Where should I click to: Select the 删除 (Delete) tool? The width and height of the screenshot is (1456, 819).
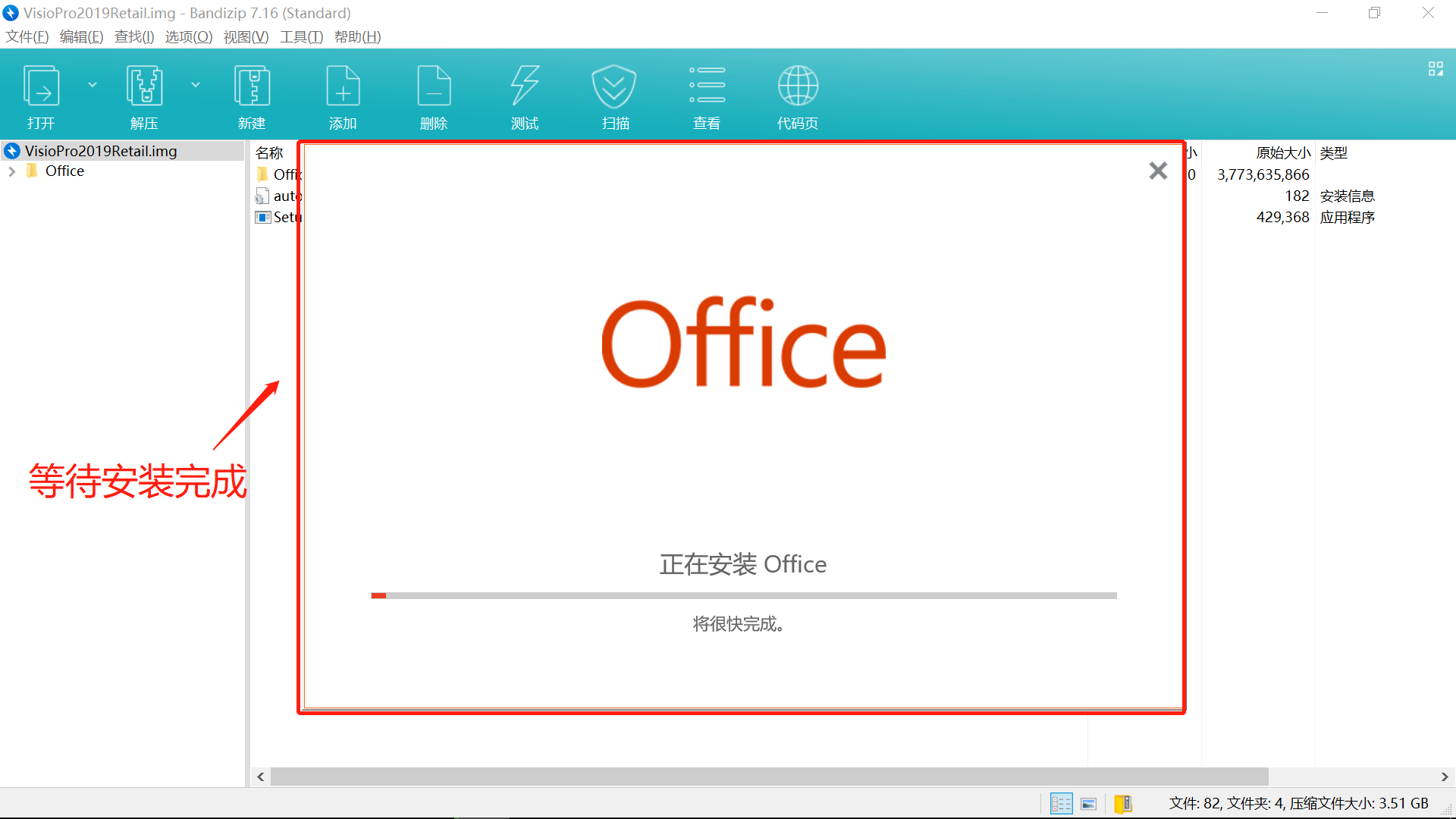point(434,95)
